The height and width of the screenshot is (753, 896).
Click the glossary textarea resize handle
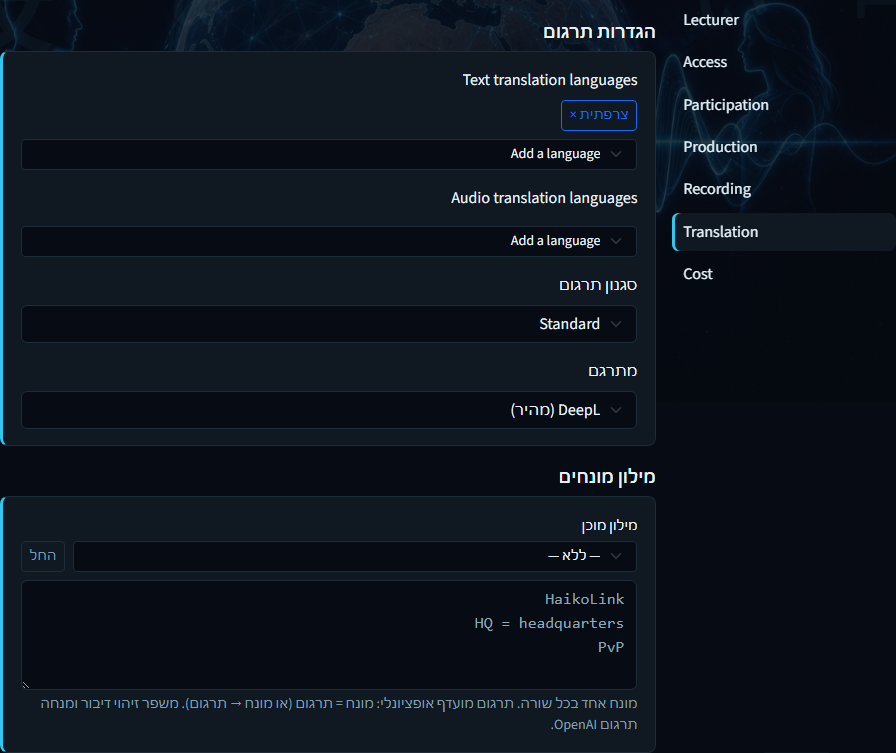(26, 684)
